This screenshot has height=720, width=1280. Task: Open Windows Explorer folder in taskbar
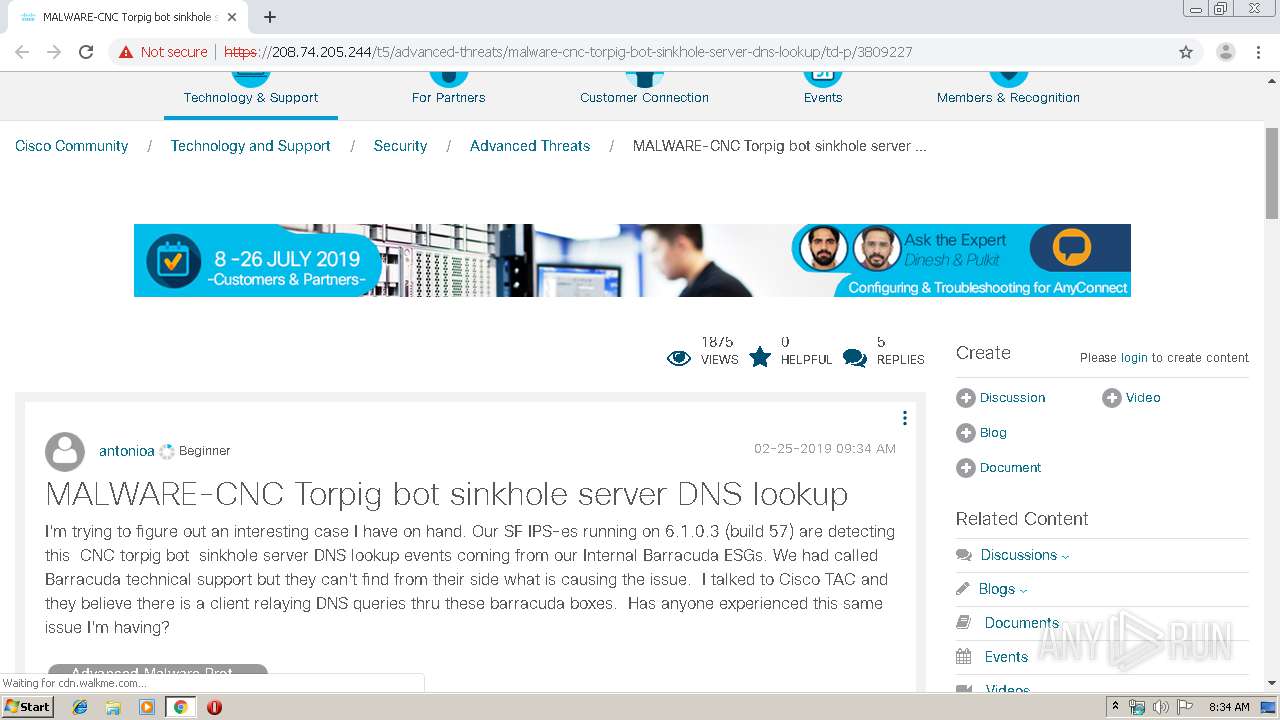(113, 707)
